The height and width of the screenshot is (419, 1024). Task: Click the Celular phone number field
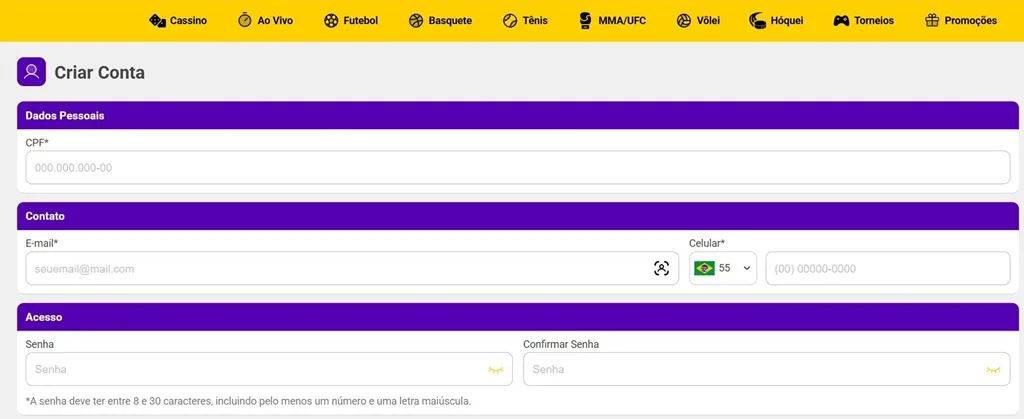[x=887, y=268]
